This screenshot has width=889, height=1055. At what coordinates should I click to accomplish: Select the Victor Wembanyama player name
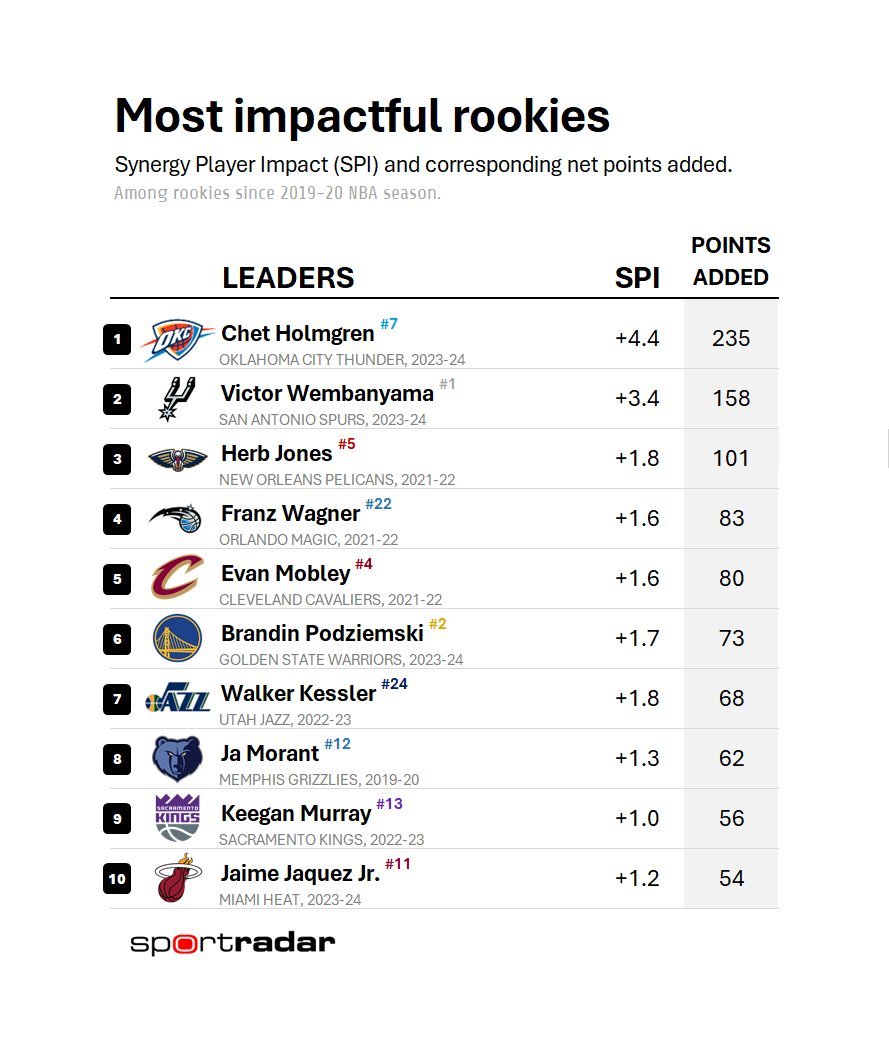pos(327,393)
